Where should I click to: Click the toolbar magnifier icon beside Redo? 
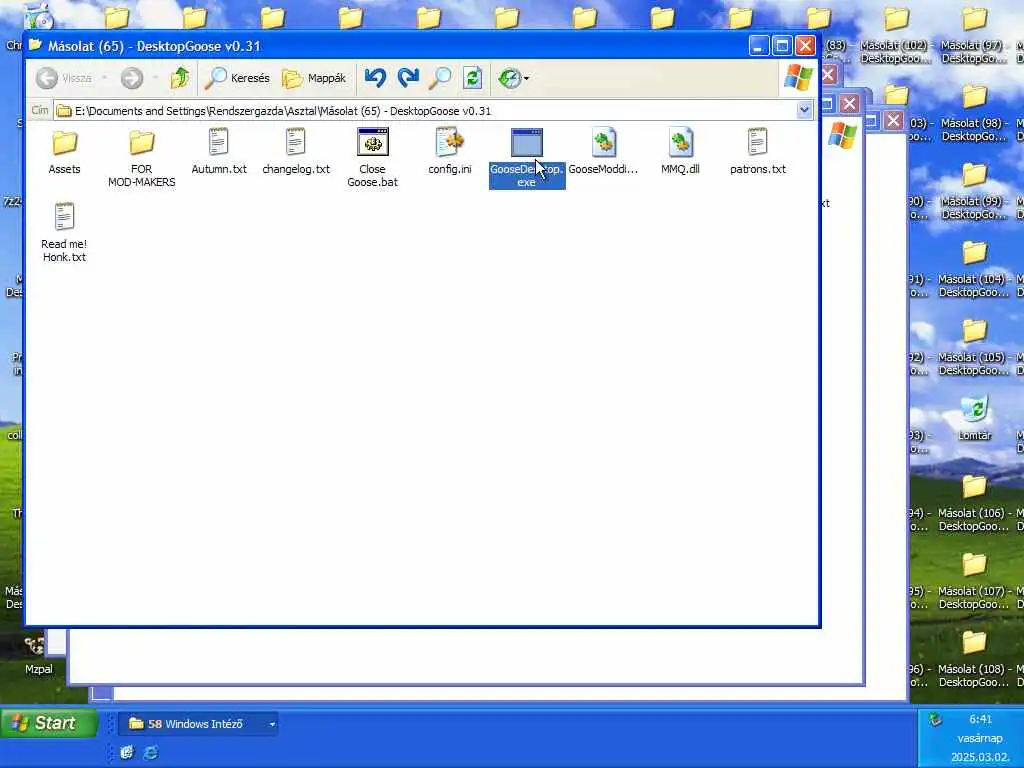(440, 78)
